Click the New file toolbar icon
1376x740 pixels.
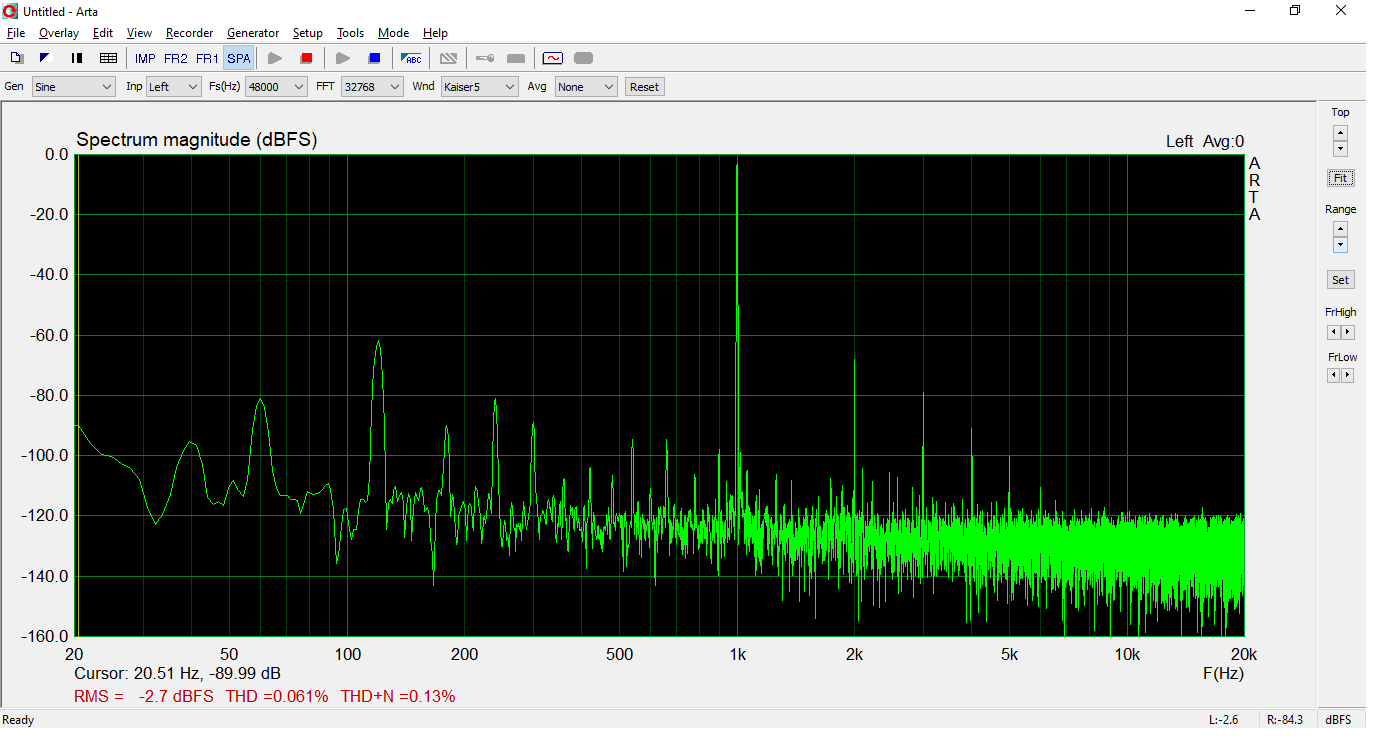pyautogui.click(x=16, y=58)
